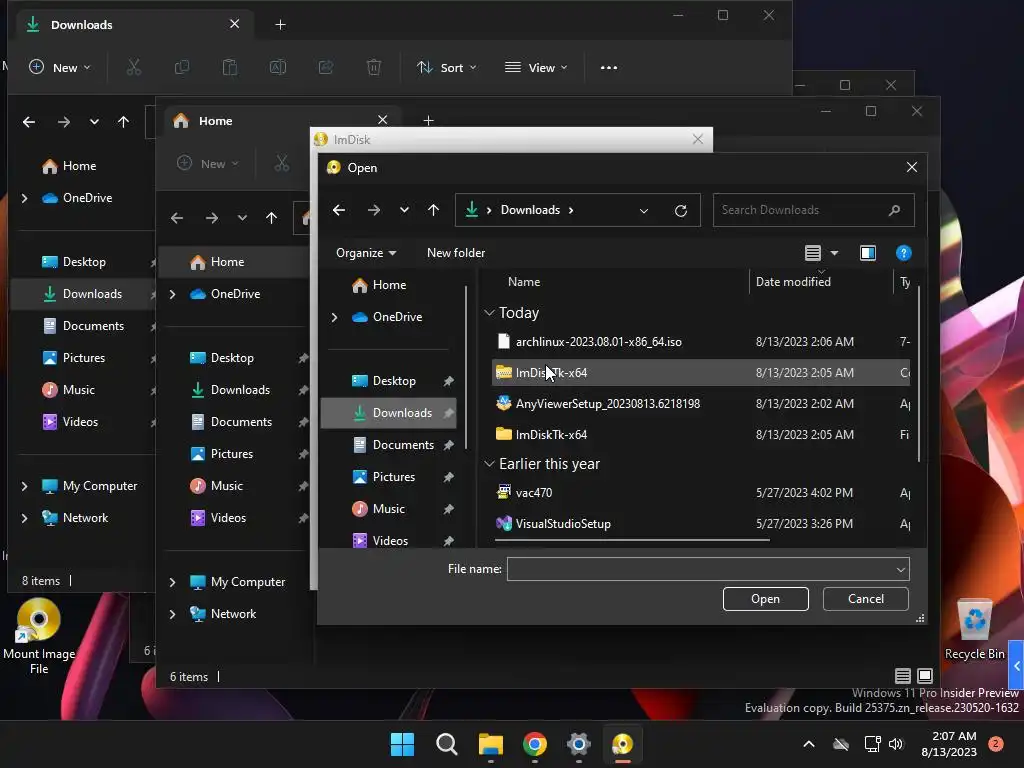Viewport: 1024px width, 768px height.
Task: Click the Open button
Action: click(x=765, y=599)
